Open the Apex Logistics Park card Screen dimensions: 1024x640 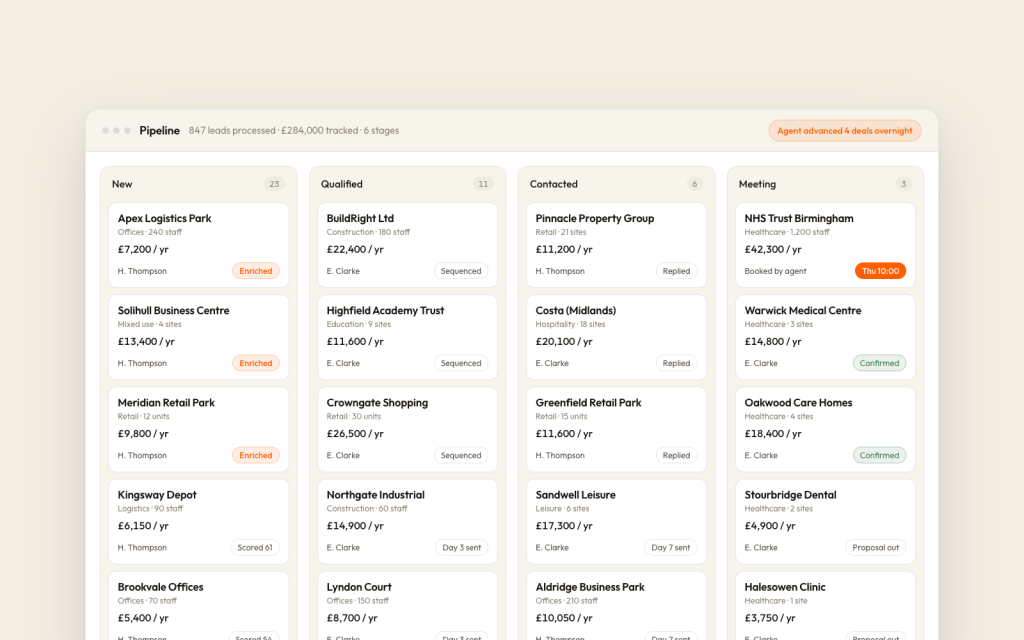pos(199,245)
